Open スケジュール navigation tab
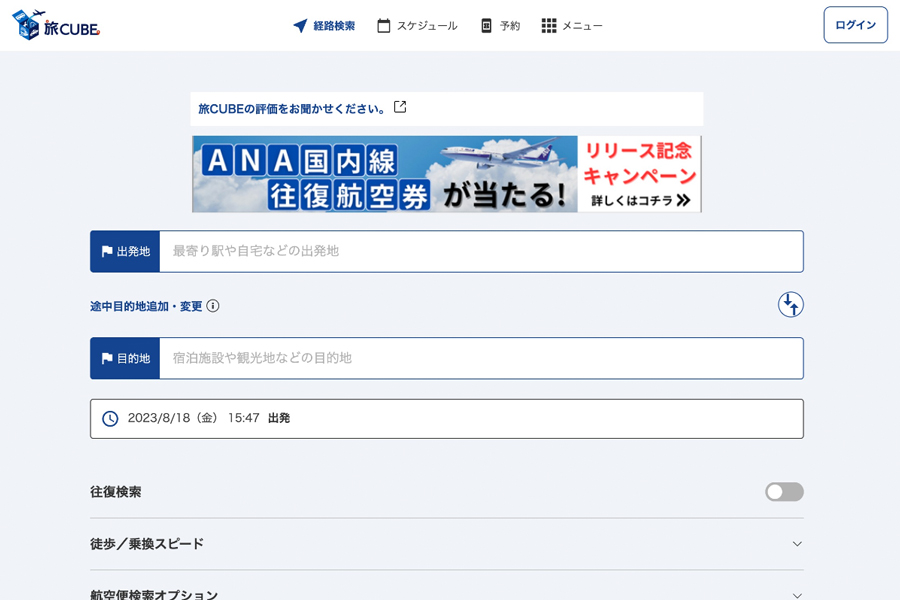 tap(417, 26)
